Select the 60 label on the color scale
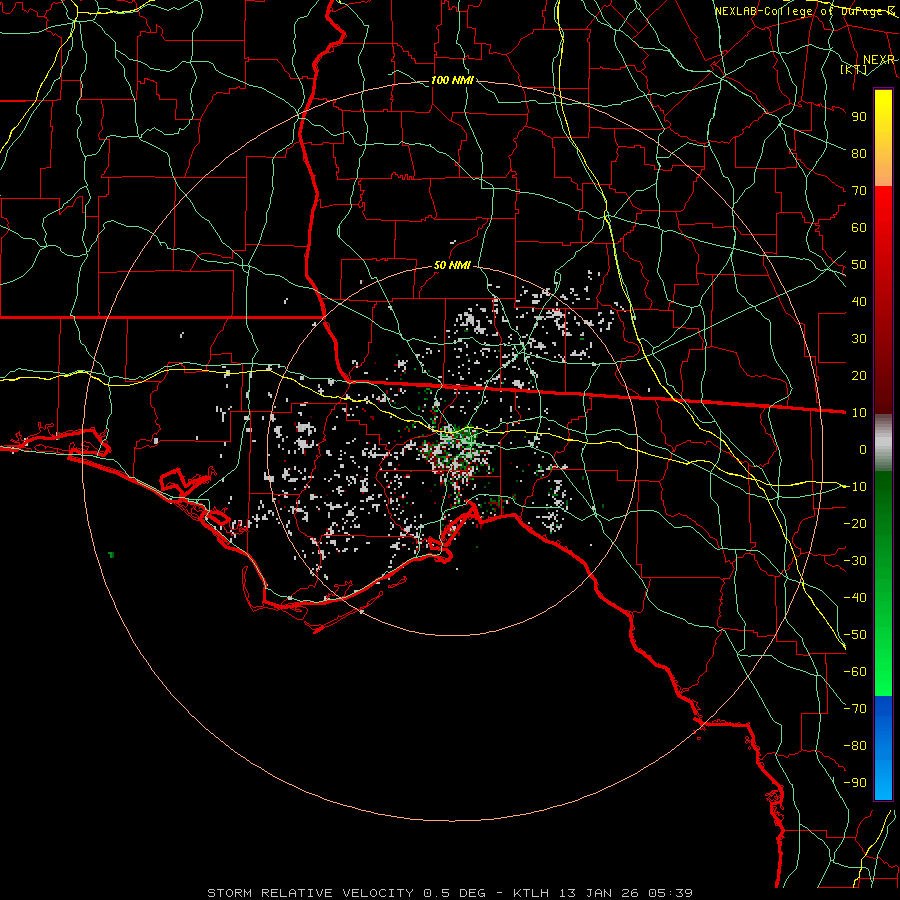This screenshot has height=900, width=900. (x=859, y=227)
